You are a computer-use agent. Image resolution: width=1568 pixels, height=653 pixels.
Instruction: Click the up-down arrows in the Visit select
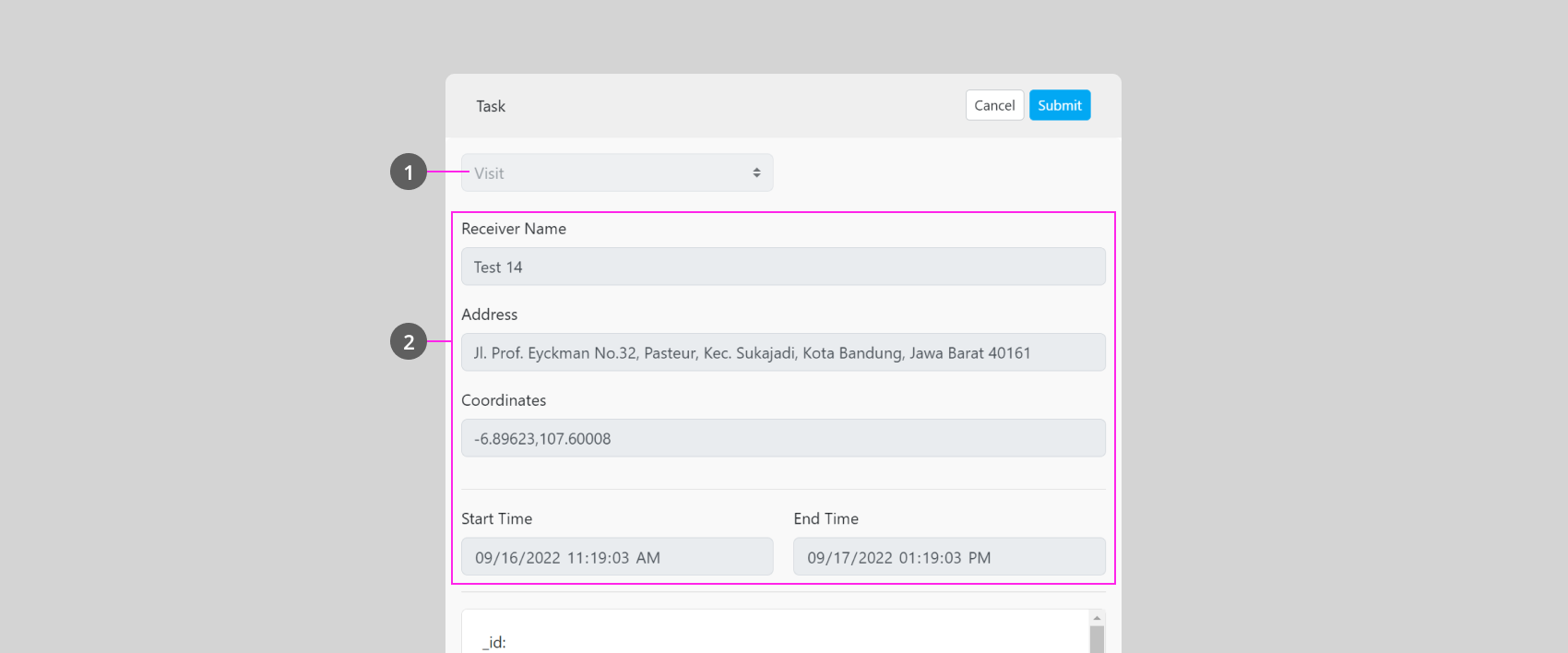tap(756, 173)
